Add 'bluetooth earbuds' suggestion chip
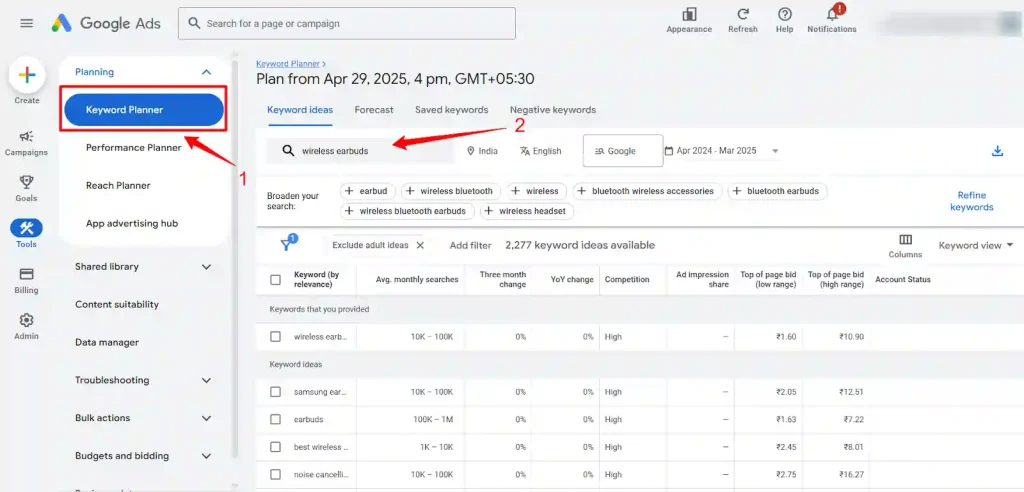 tap(777, 191)
